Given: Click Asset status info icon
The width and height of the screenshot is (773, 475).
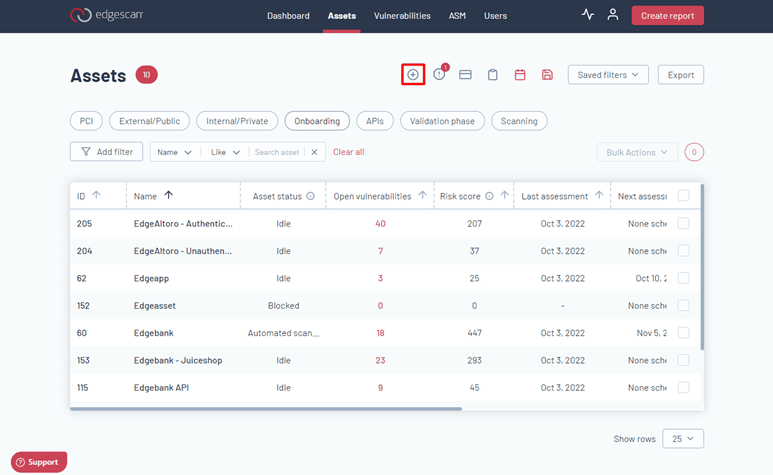Looking at the screenshot, I should coord(311,196).
